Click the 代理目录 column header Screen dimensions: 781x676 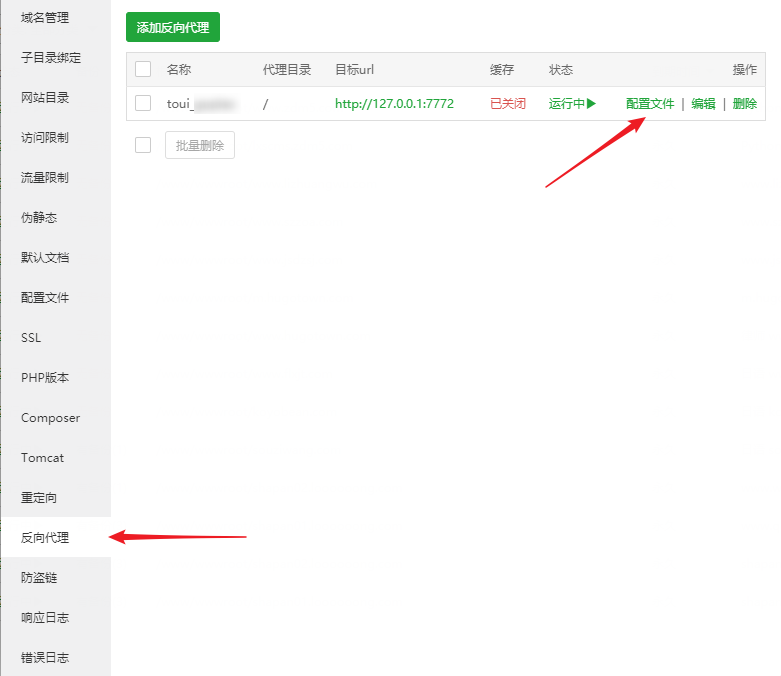(287, 70)
